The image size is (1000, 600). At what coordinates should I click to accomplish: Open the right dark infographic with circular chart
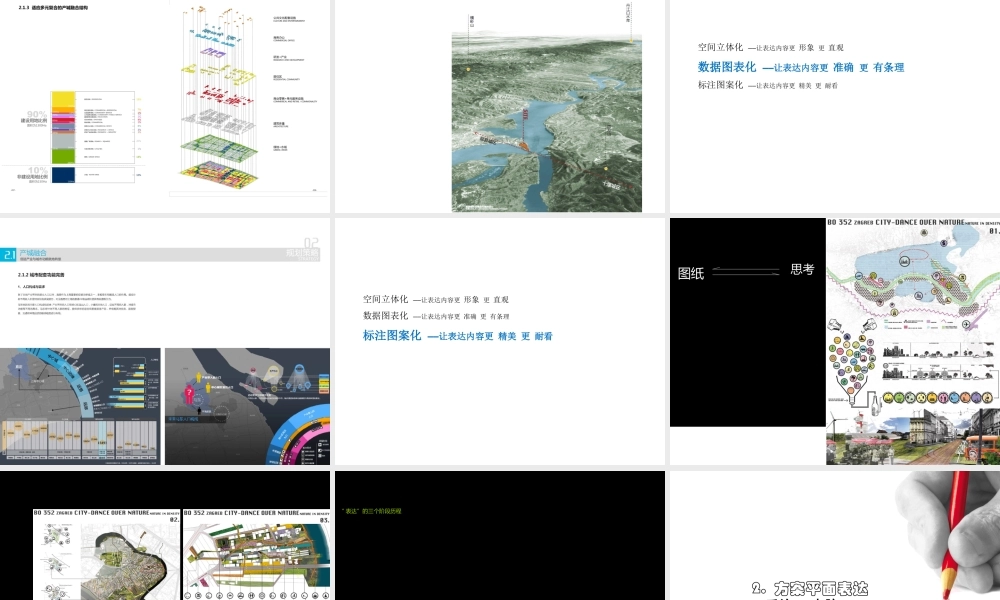(247, 405)
